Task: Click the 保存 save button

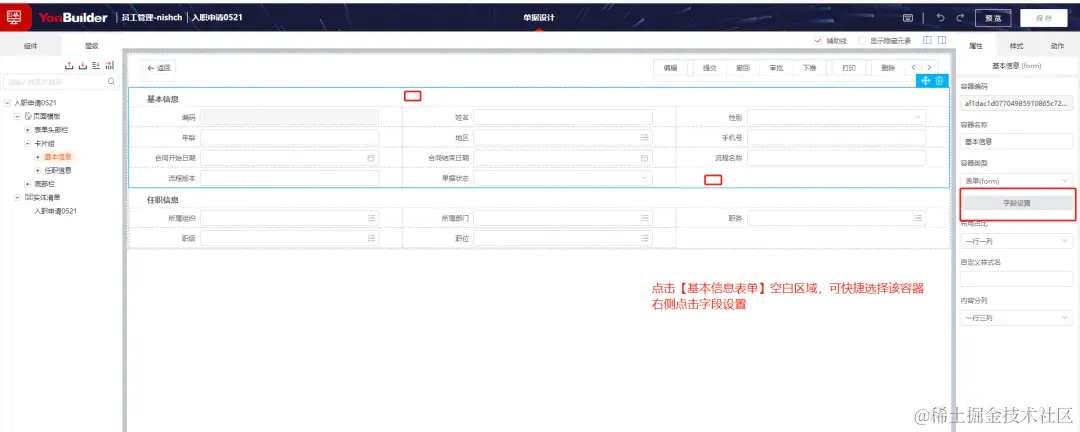Action: point(1043,19)
